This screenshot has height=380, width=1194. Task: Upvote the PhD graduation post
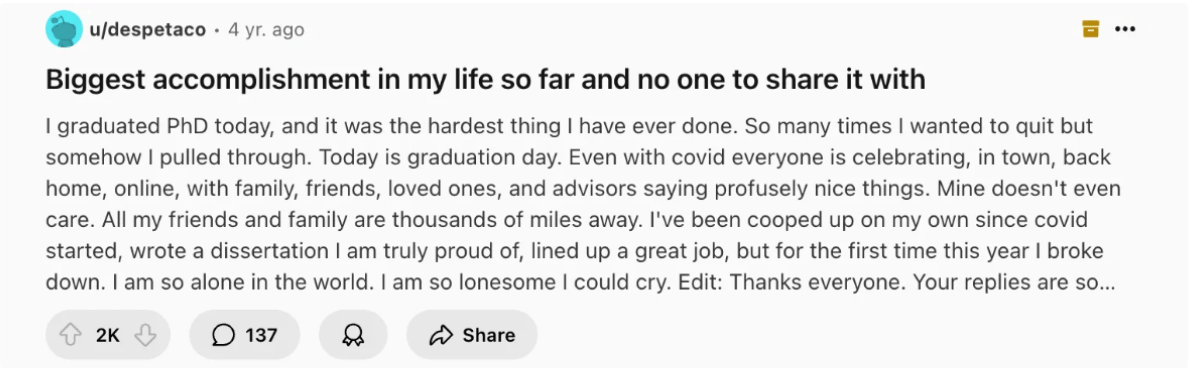click(x=71, y=335)
